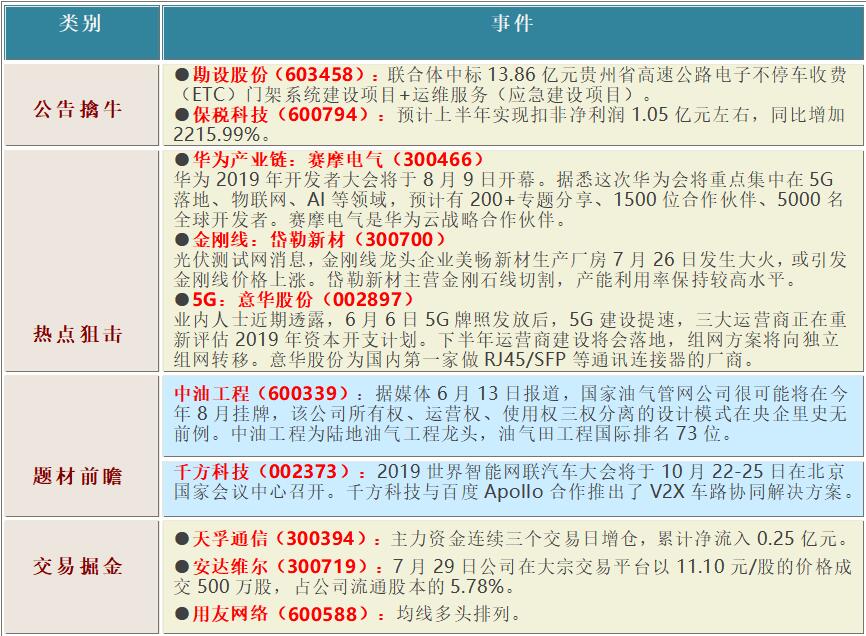This screenshot has height=636, width=866.
Task: Click the line starting 新评估 2019 年资本开支计划
Action: tap(506, 339)
